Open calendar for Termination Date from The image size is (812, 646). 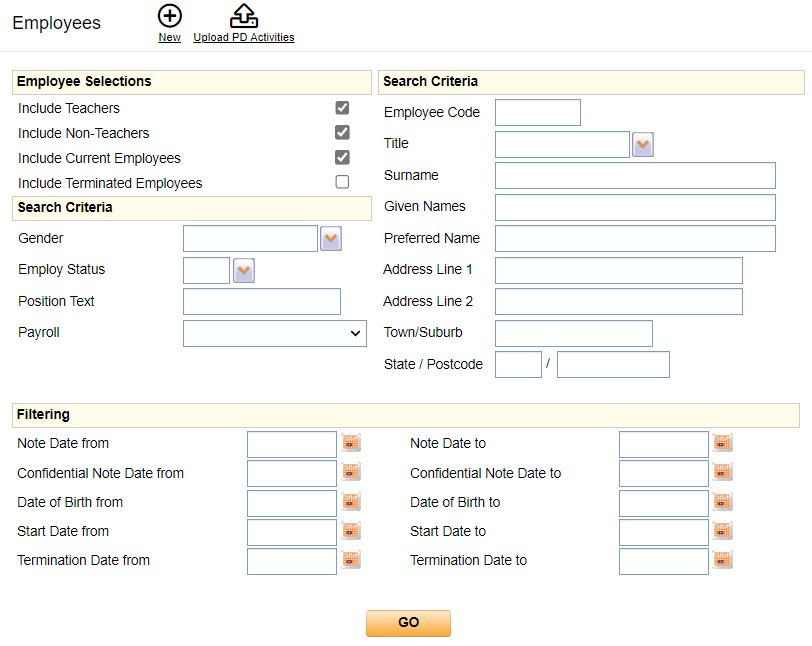pos(351,560)
